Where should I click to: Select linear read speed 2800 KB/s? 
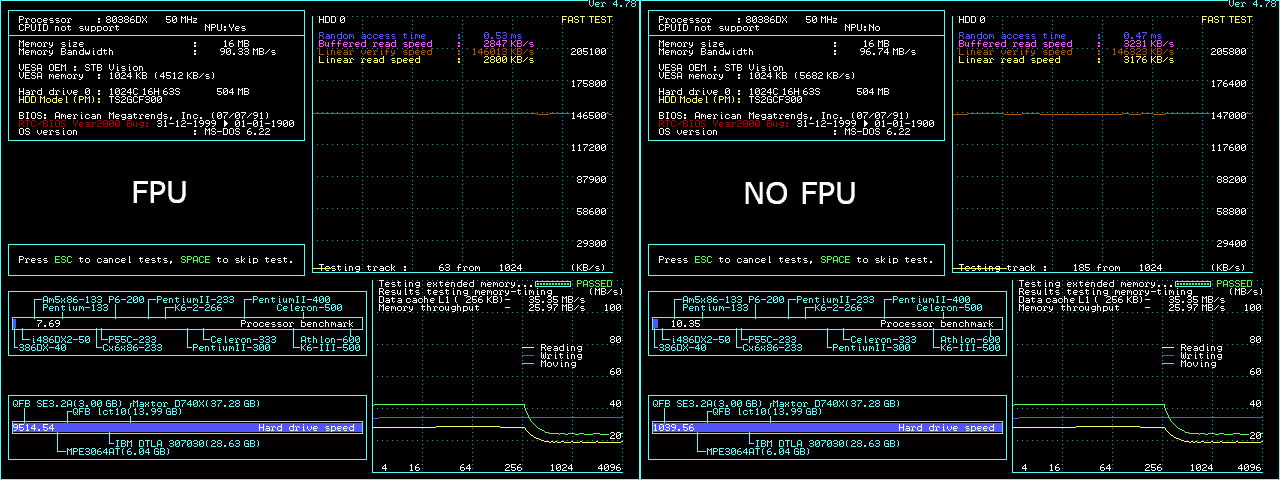point(508,60)
